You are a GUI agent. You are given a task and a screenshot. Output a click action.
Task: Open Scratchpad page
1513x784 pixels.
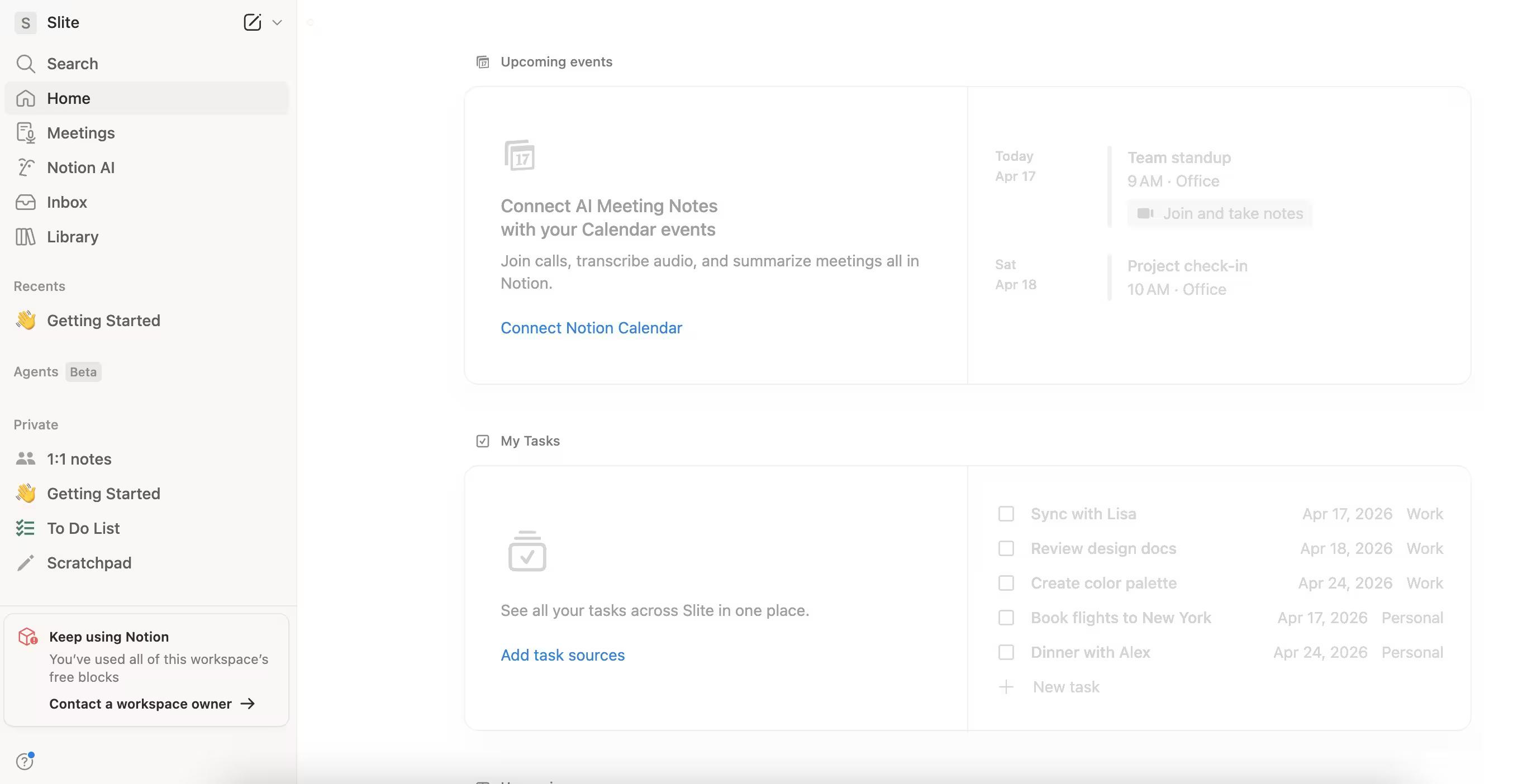point(147,563)
